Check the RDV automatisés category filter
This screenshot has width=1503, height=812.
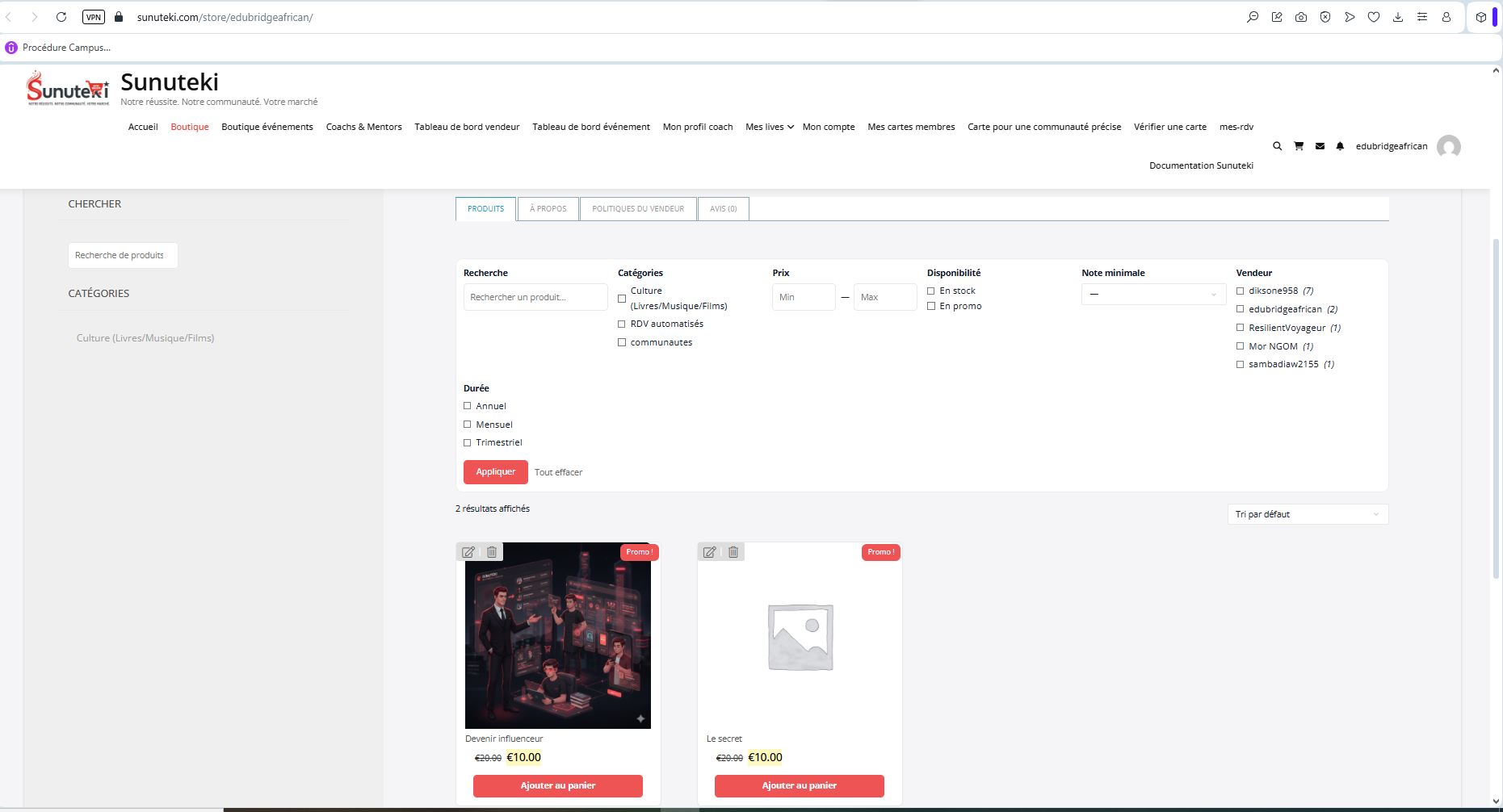coord(622,324)
